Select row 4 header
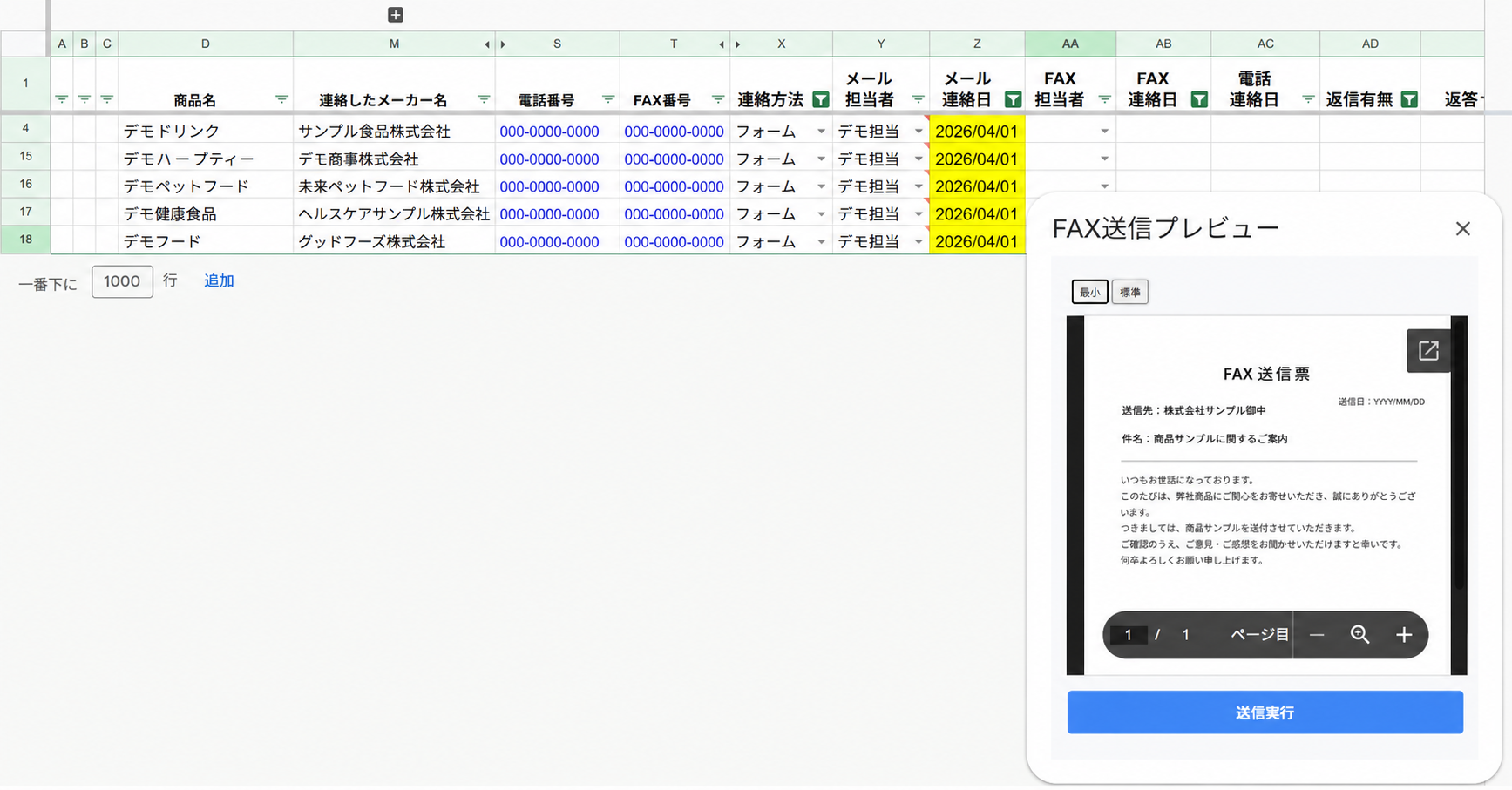Screen dimensions: 1512x790 point(25,129)
